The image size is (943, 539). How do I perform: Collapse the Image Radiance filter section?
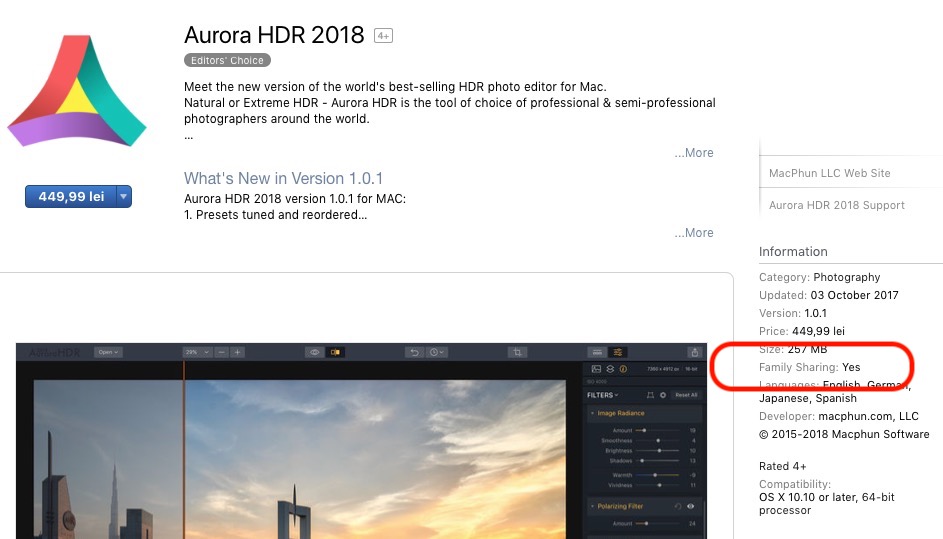pos(592,413)
